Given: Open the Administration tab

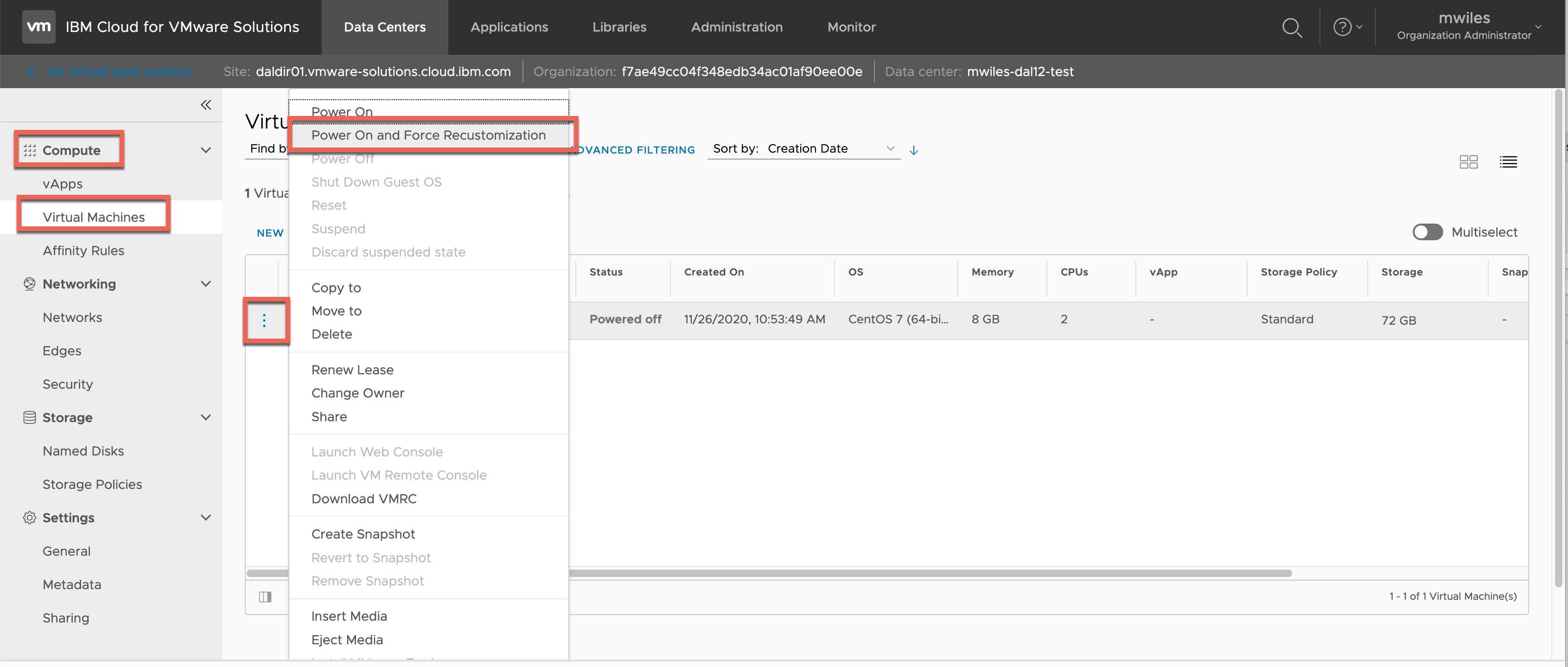Looking at the screenshot, I should click(737, 27).
